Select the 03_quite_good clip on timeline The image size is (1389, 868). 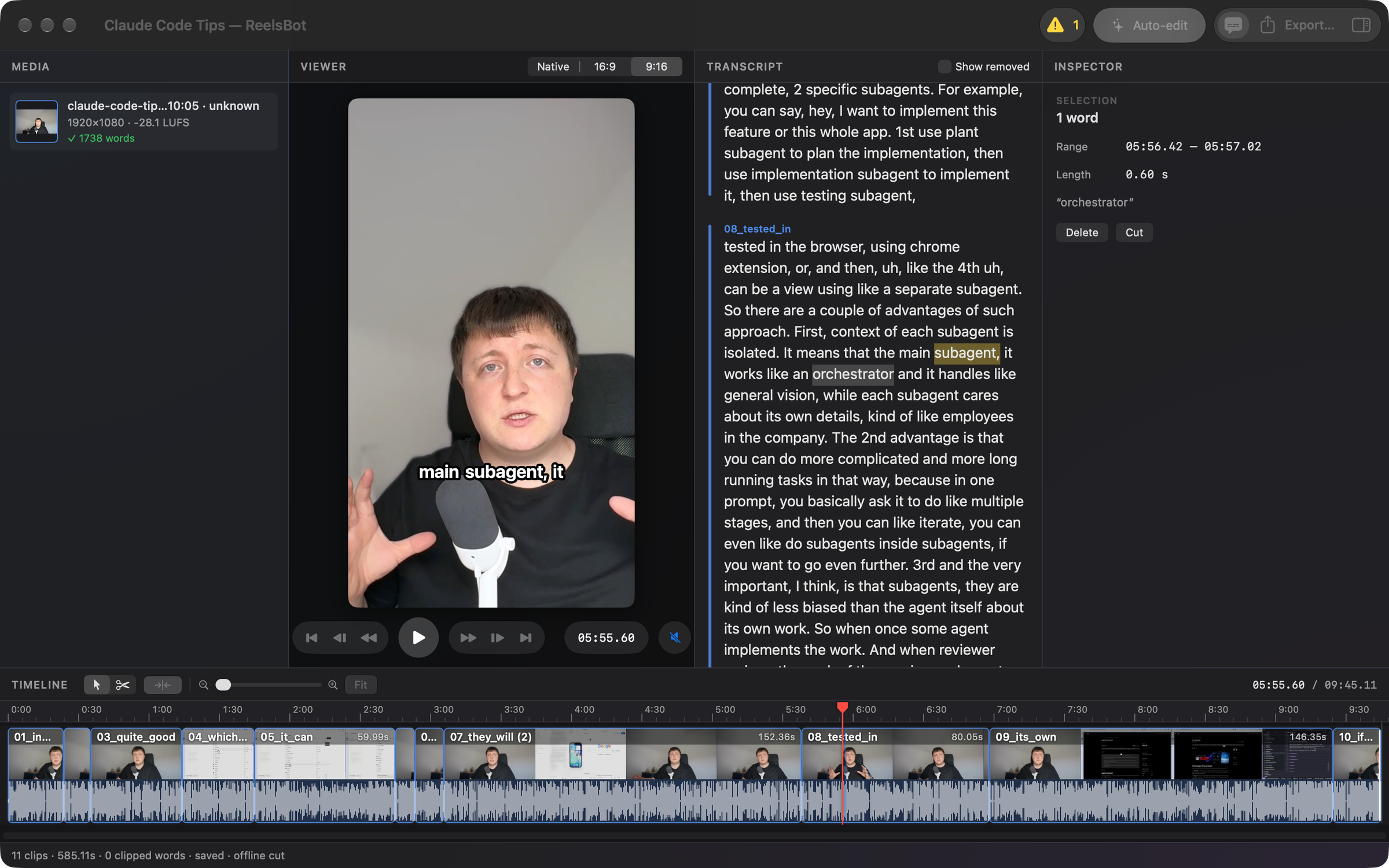136,775
